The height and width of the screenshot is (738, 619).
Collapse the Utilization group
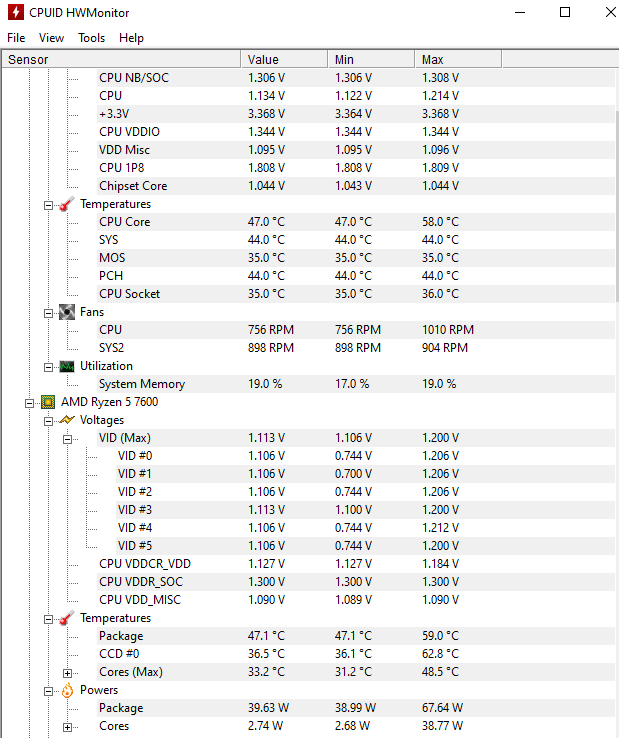[x=48, y=368]
